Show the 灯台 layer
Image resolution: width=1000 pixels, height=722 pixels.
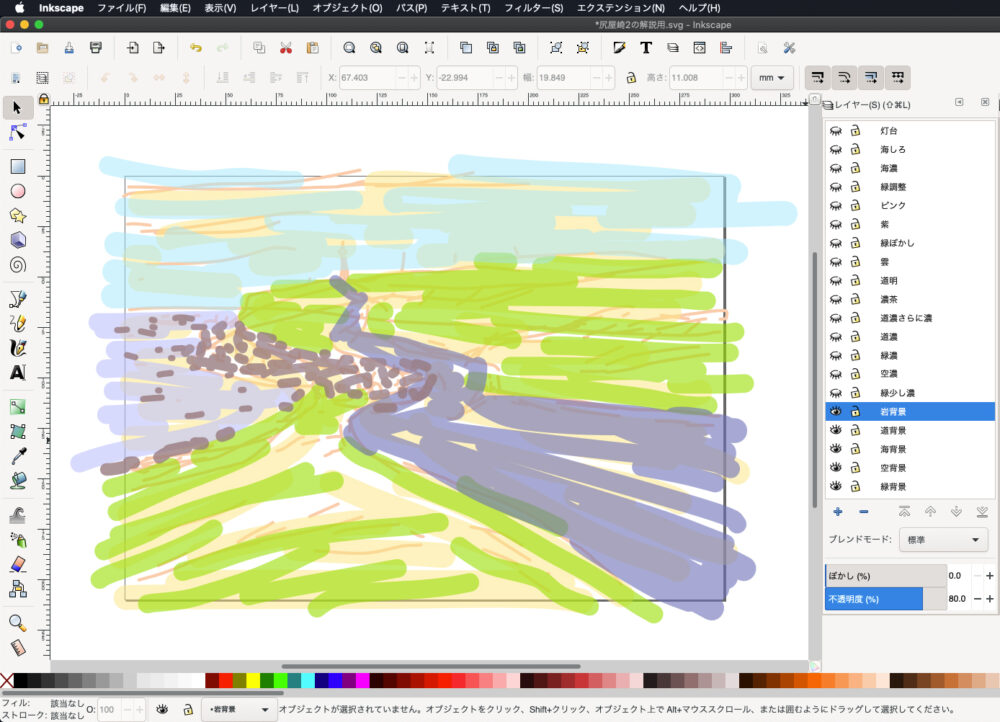coord(836,131)
